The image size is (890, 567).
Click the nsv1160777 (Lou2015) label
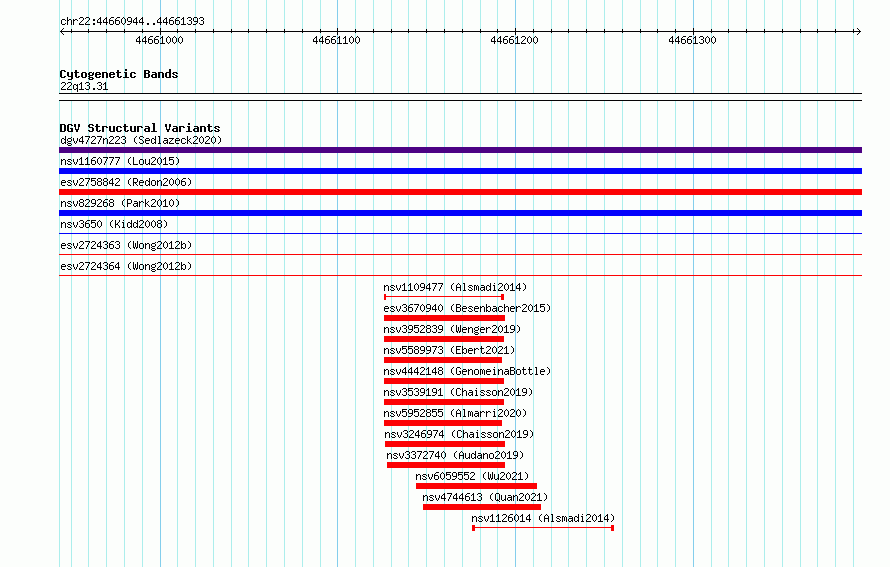(x=120, y=161)
